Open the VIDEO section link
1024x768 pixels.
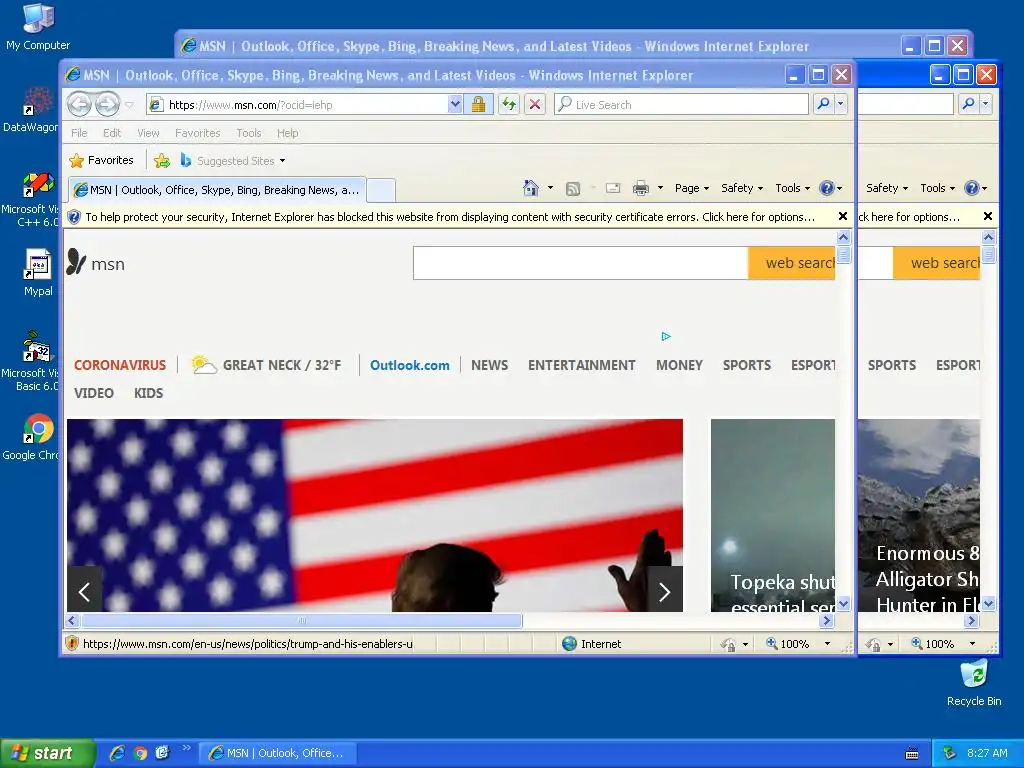click(93, 393)
